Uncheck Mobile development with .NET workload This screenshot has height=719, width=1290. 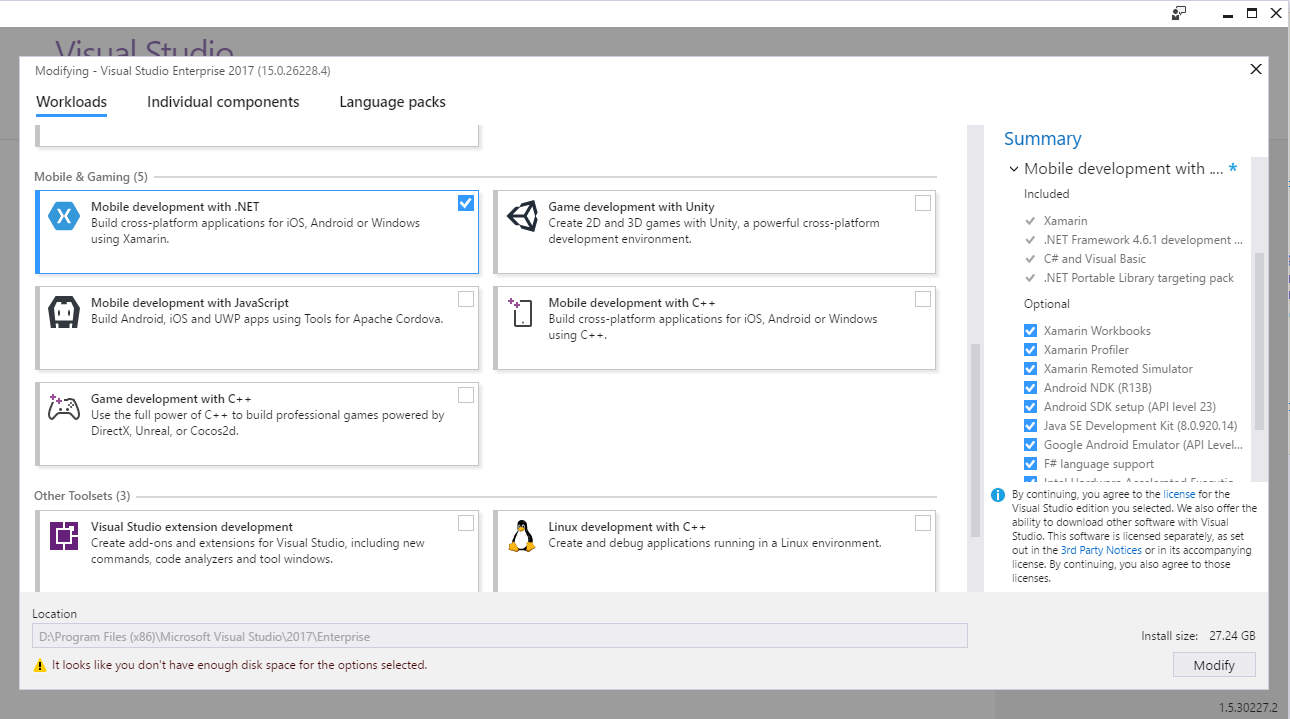click(466, 203)
